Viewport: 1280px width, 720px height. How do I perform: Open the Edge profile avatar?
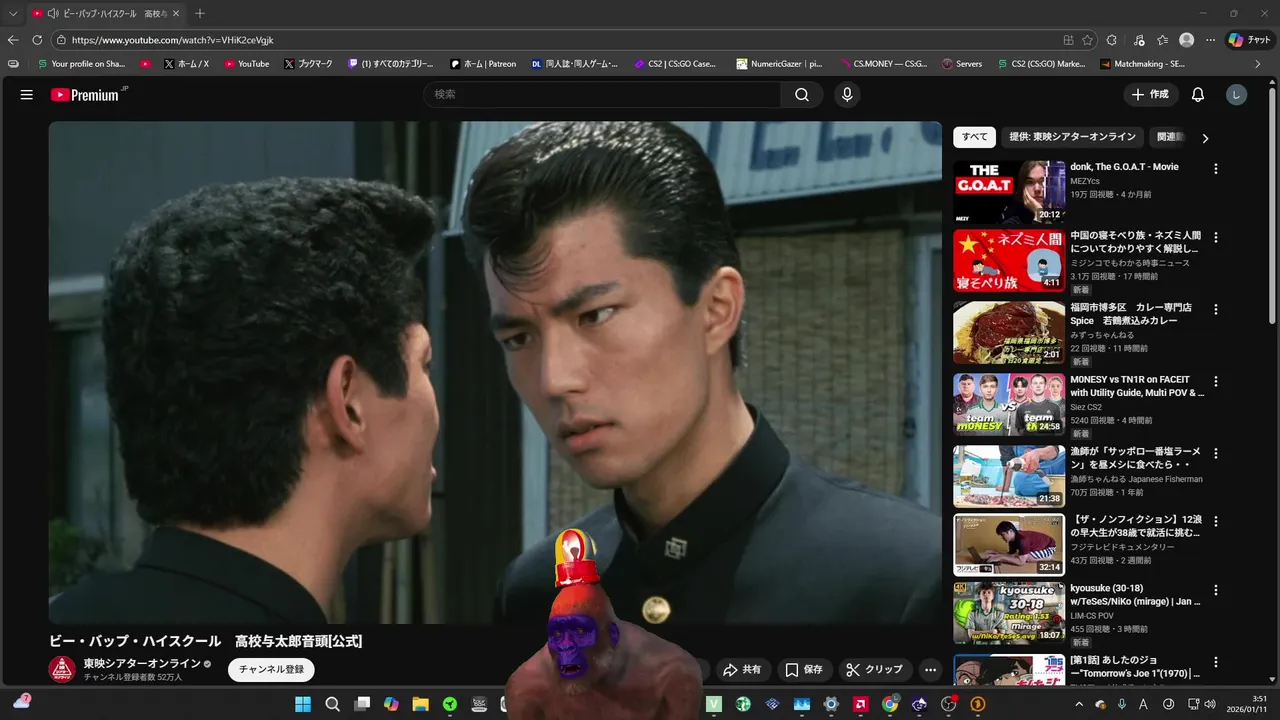1186,40
